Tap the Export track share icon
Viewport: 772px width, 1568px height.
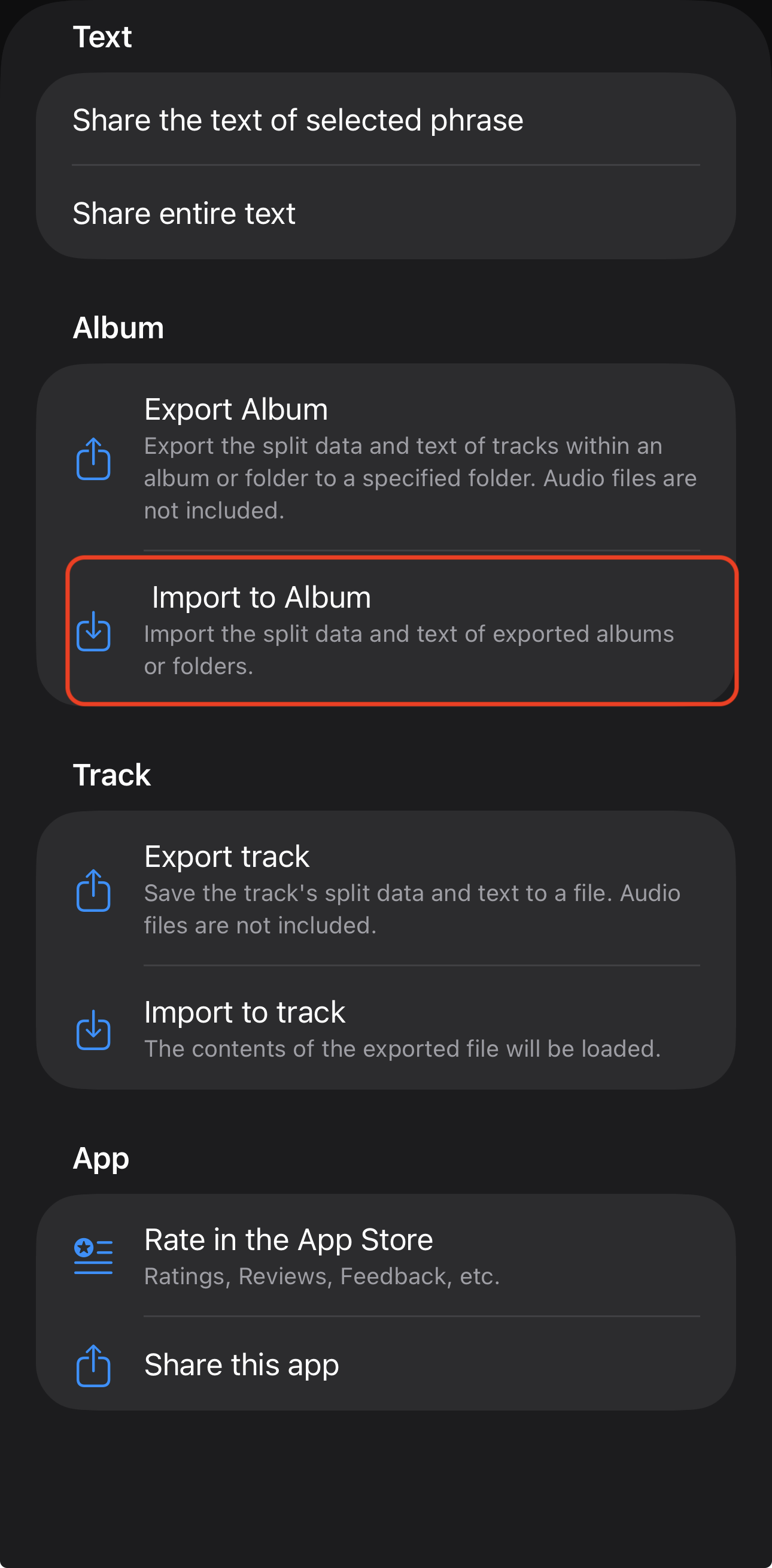(x=93, y=890)
